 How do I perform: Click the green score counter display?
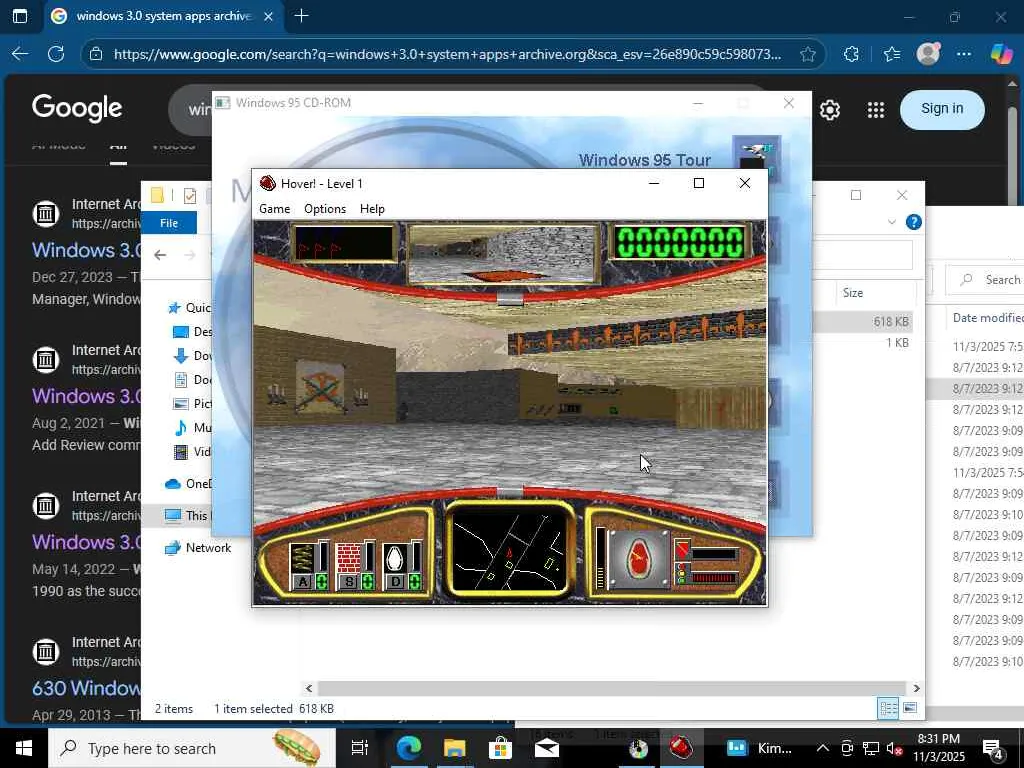(x=680, y=242)
